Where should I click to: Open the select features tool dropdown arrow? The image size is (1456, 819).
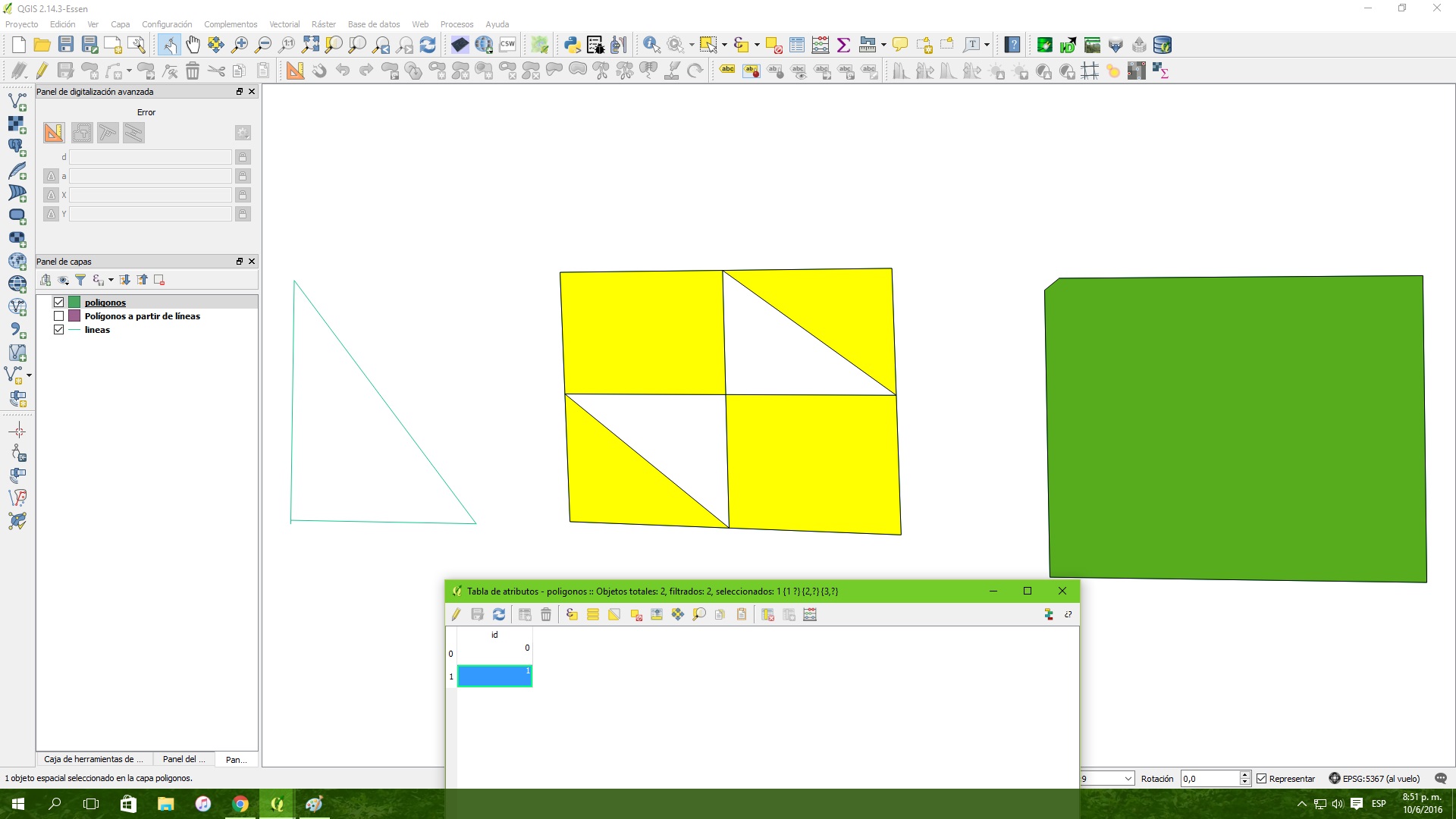coord(724,45)
